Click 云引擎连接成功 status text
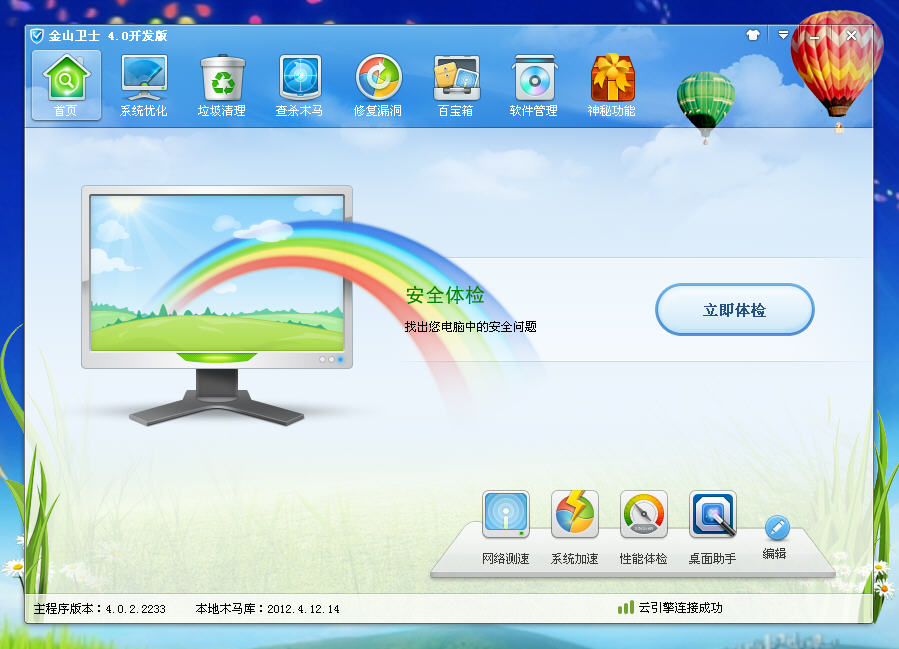The width and height of the screenshot is (899, 649). tap(681, 608)
